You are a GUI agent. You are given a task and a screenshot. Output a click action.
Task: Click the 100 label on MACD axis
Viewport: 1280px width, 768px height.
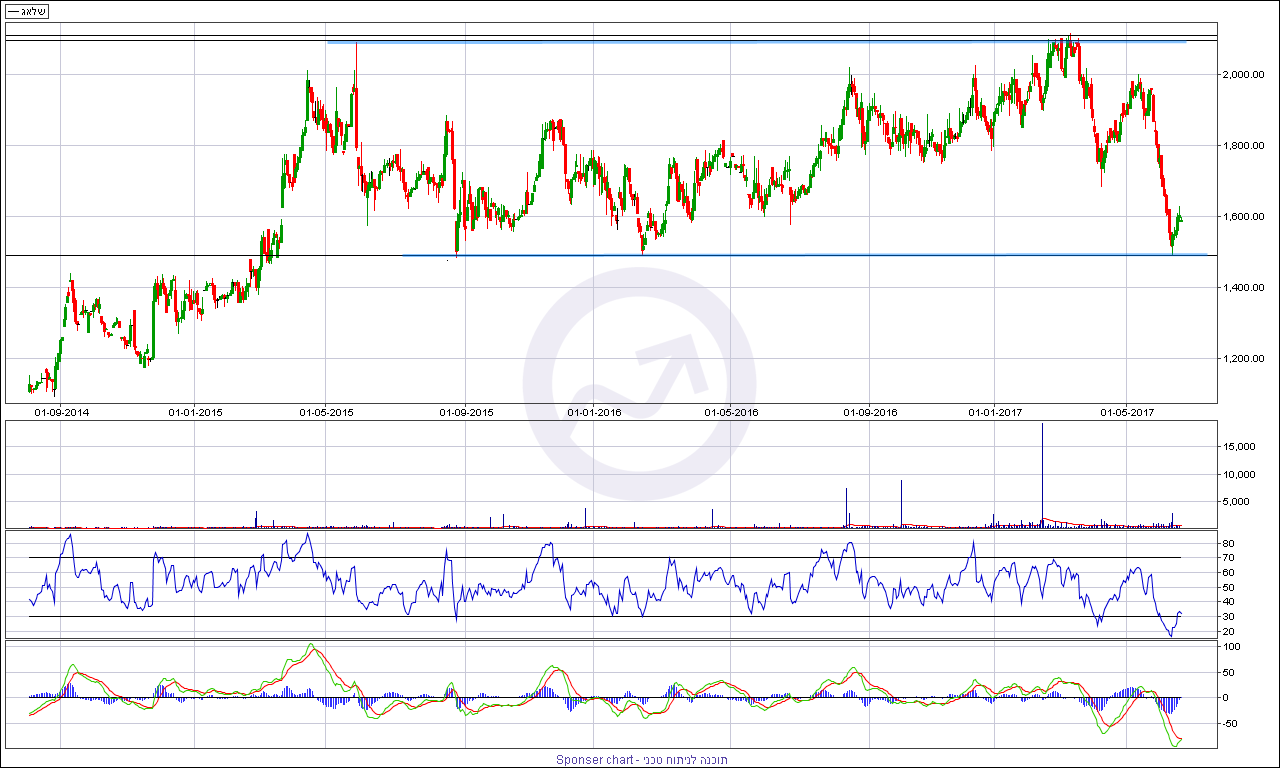click(x=1231, y=647)
